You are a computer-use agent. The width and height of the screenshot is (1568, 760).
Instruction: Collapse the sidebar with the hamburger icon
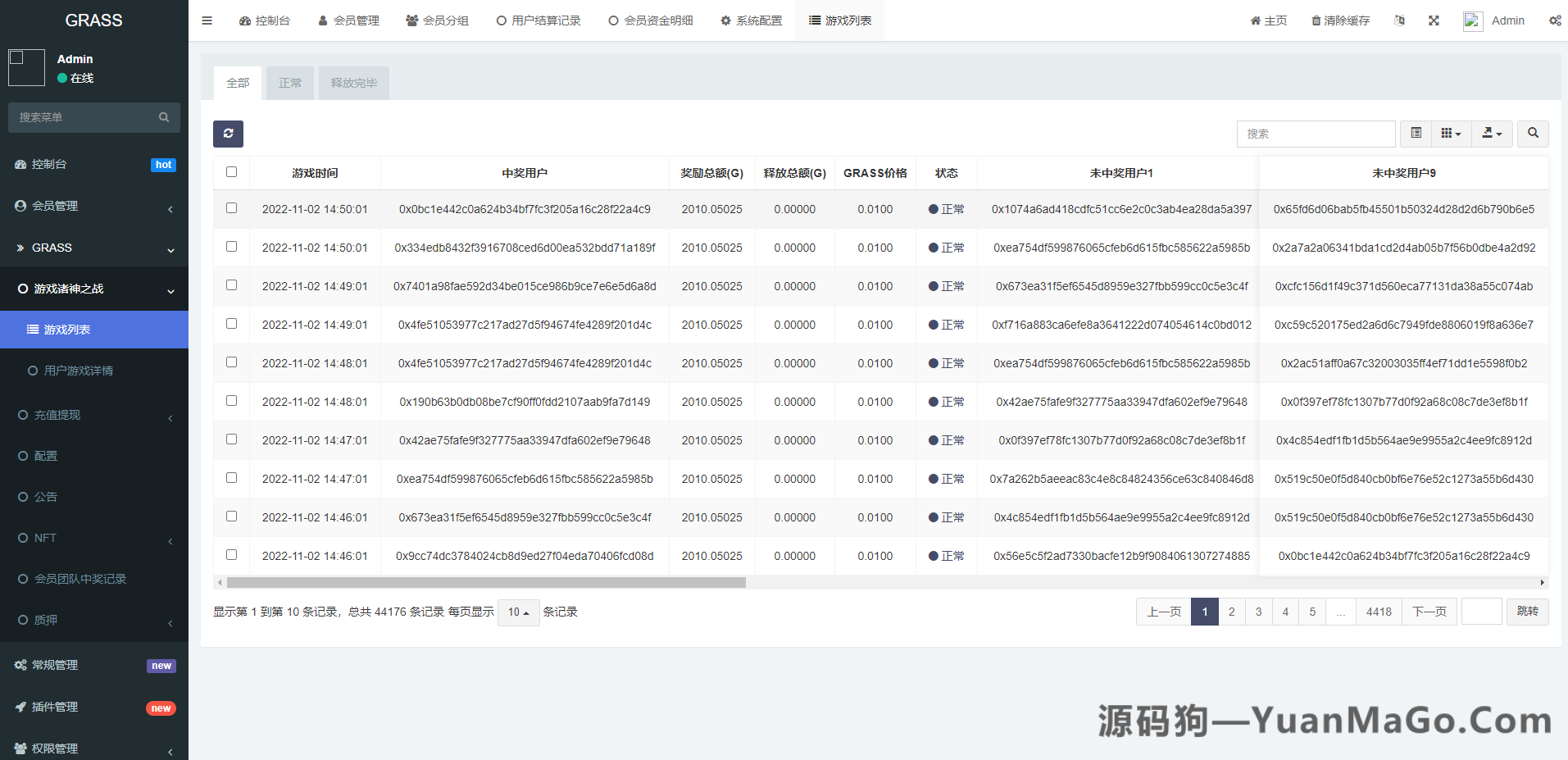tap(207, 20)
